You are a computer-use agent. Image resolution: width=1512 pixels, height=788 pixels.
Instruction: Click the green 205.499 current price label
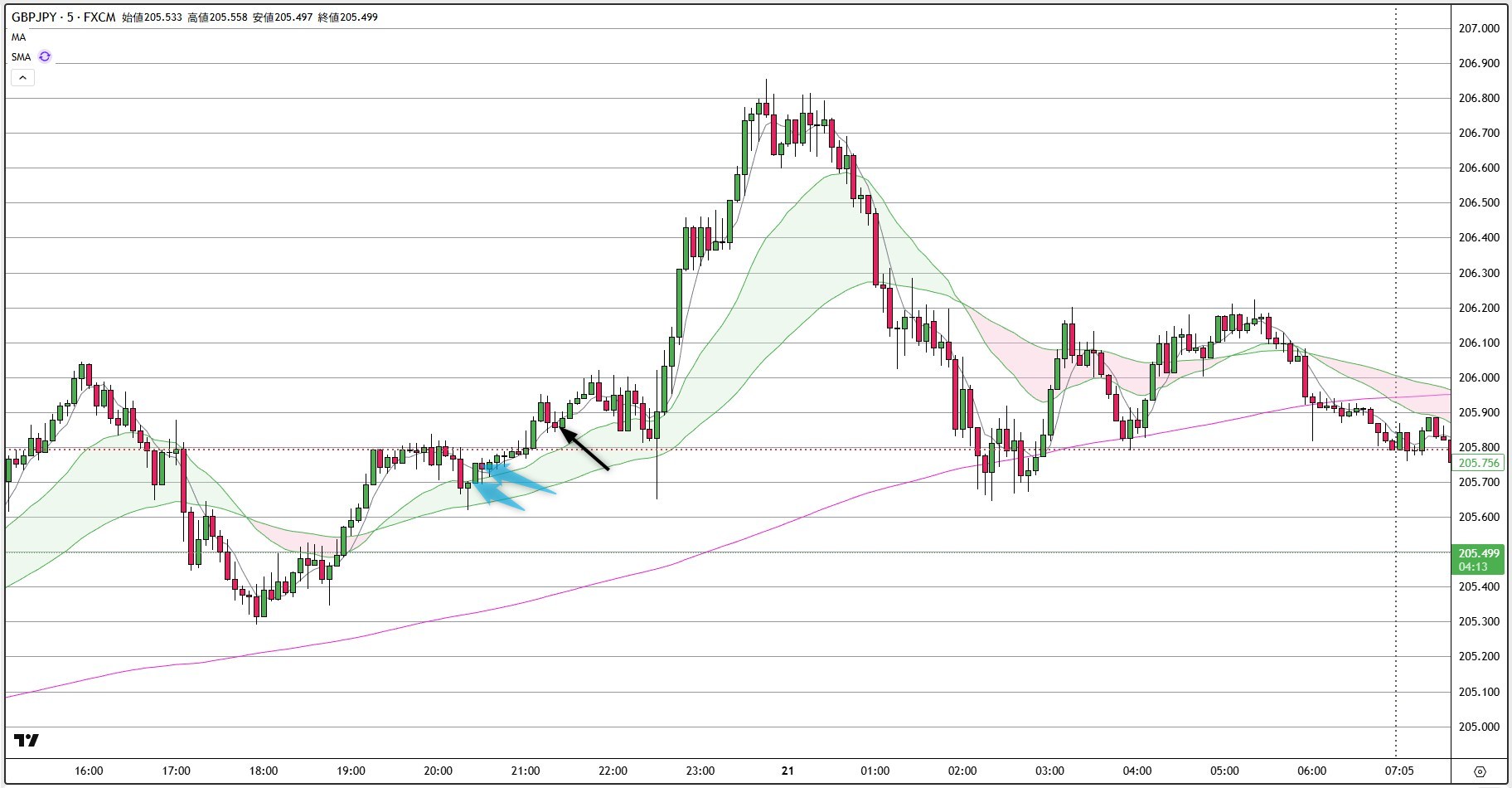(x=1479, y=553)
